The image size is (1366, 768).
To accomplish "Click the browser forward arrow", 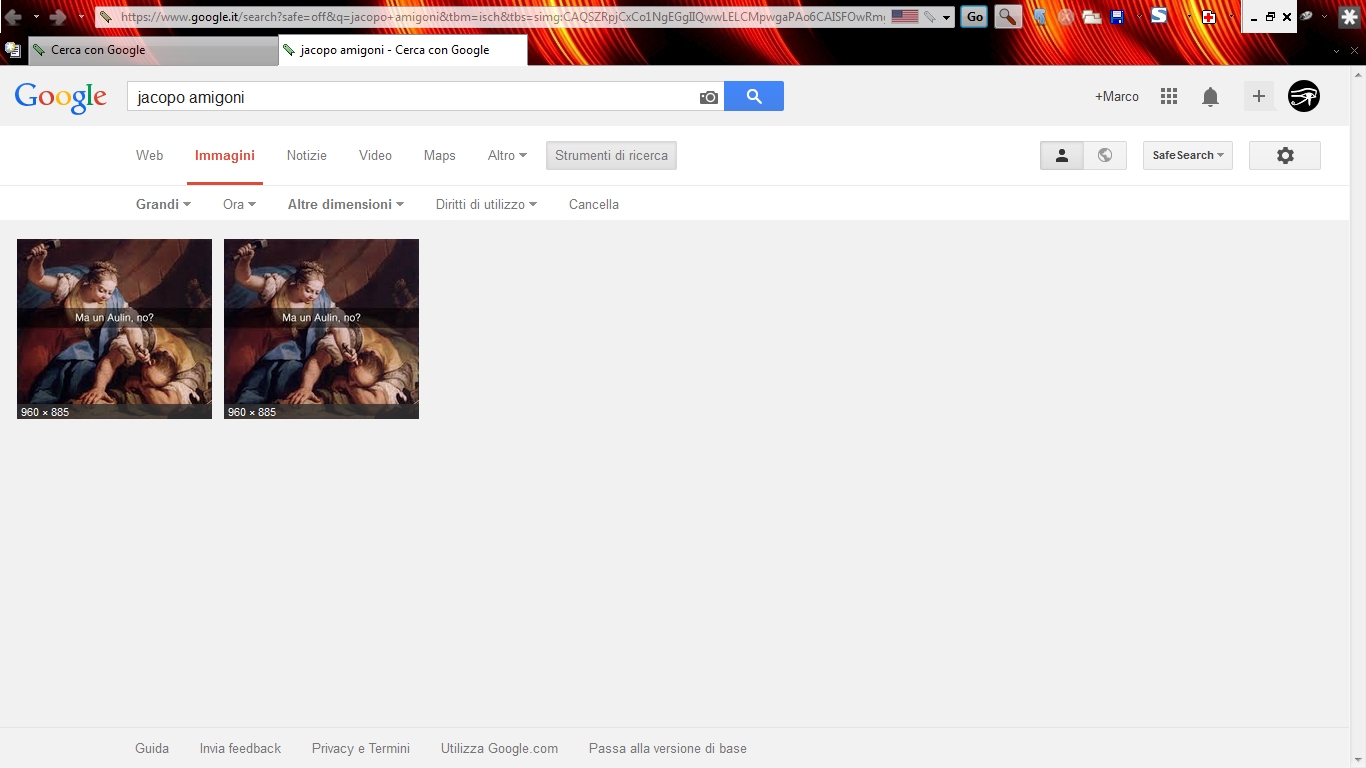I will click(x=58, y=16).
